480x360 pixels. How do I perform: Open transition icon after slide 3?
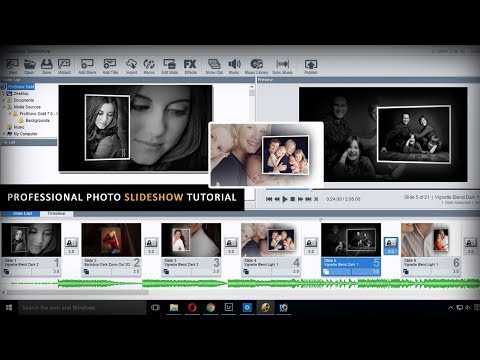tap(231, 242)
